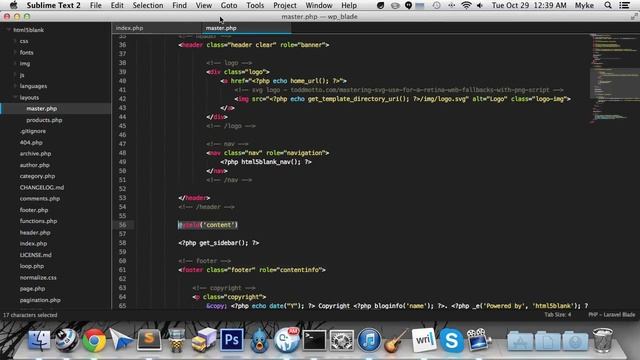The image size is (640, 360).
Task: Expand the fonts folder in sidebar
Action: [x=15, y=52]
